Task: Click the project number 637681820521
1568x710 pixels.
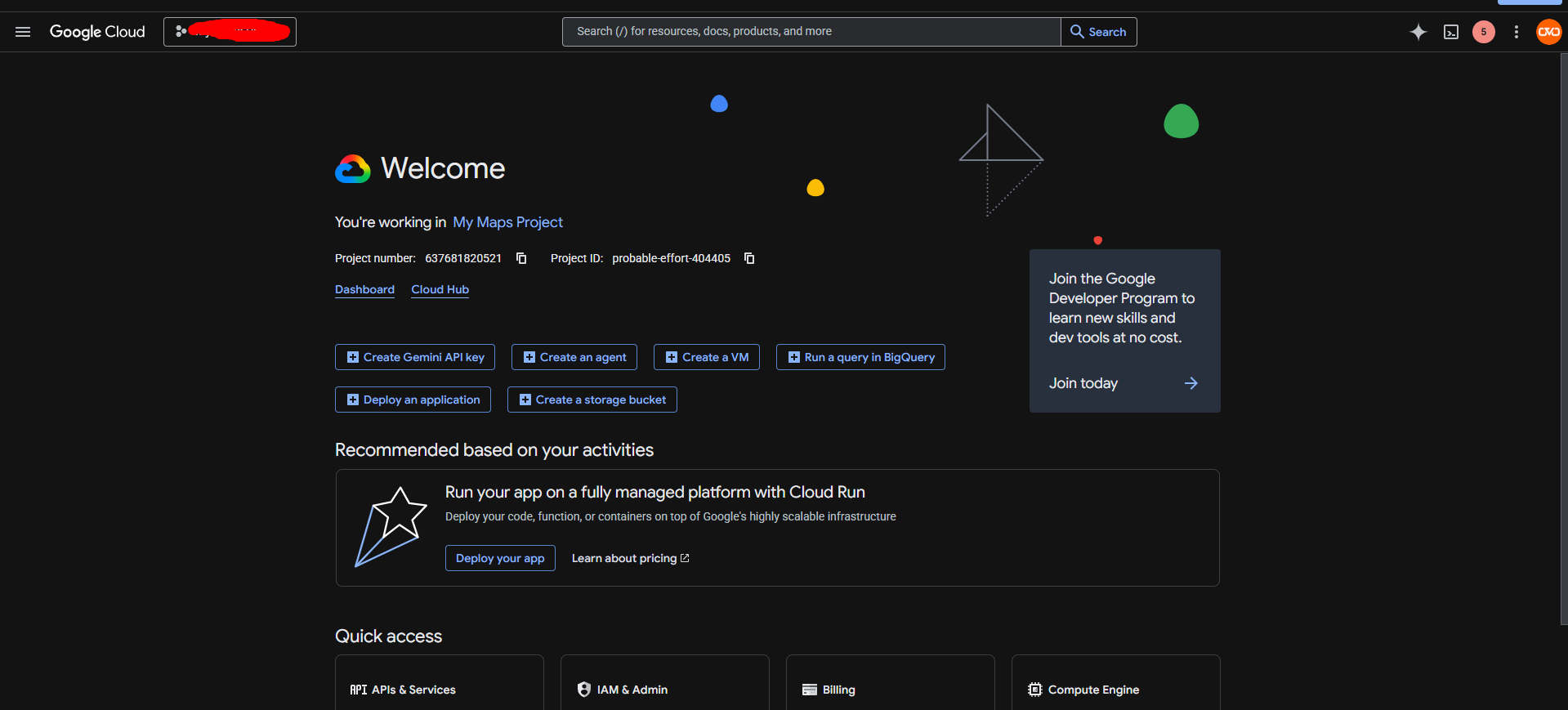Action: click(x=463, y=258)
